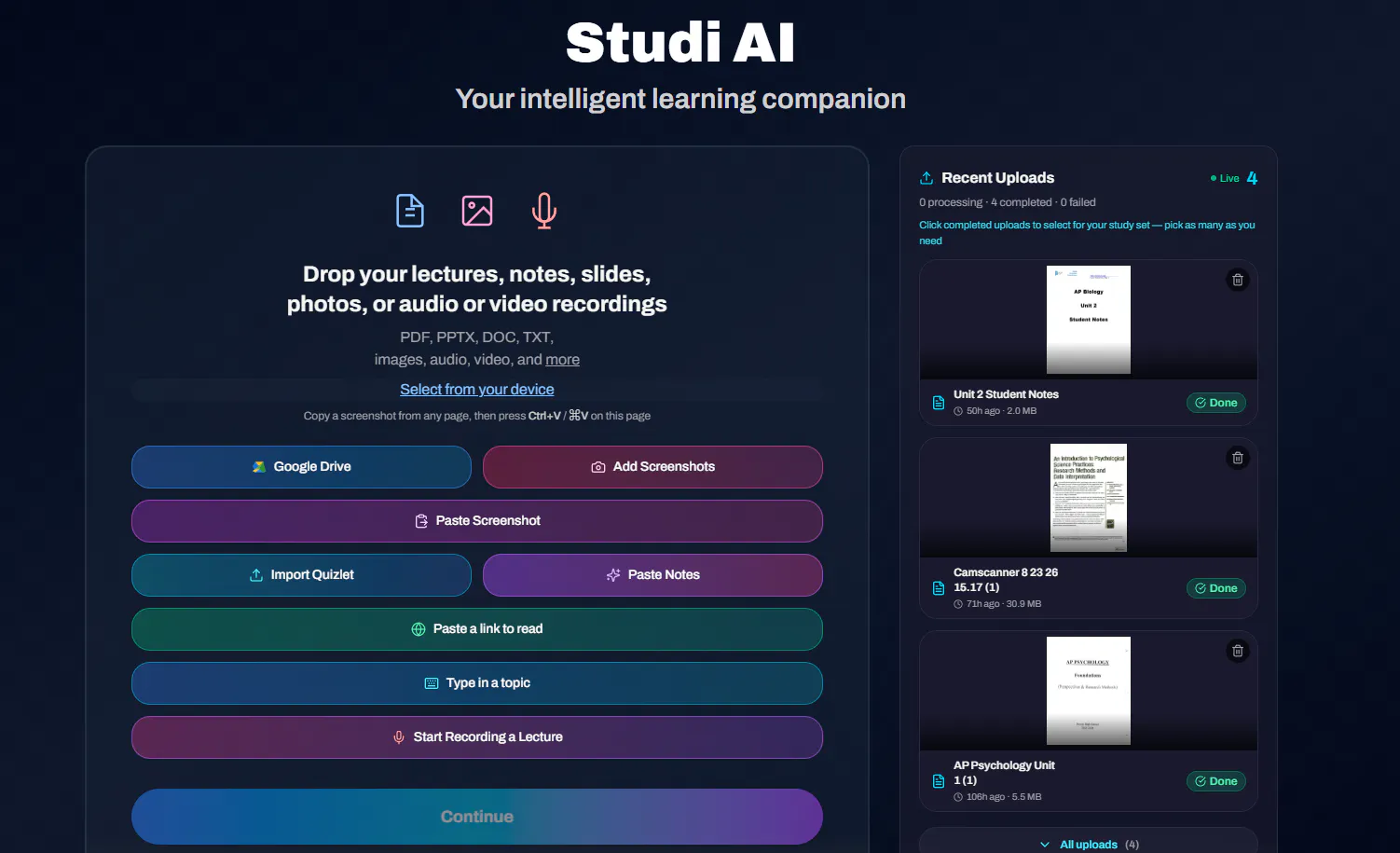The image size is (1400, 853).
Task: Click the document file icon above the drop area
Action: (x=410, y=211)
